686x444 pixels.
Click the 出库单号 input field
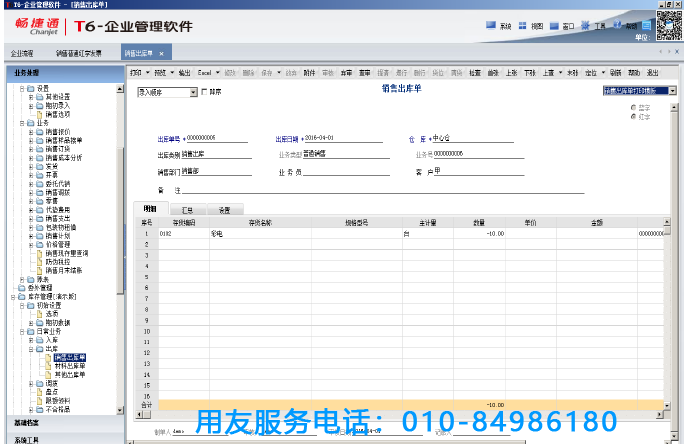[x=217, y=138]
